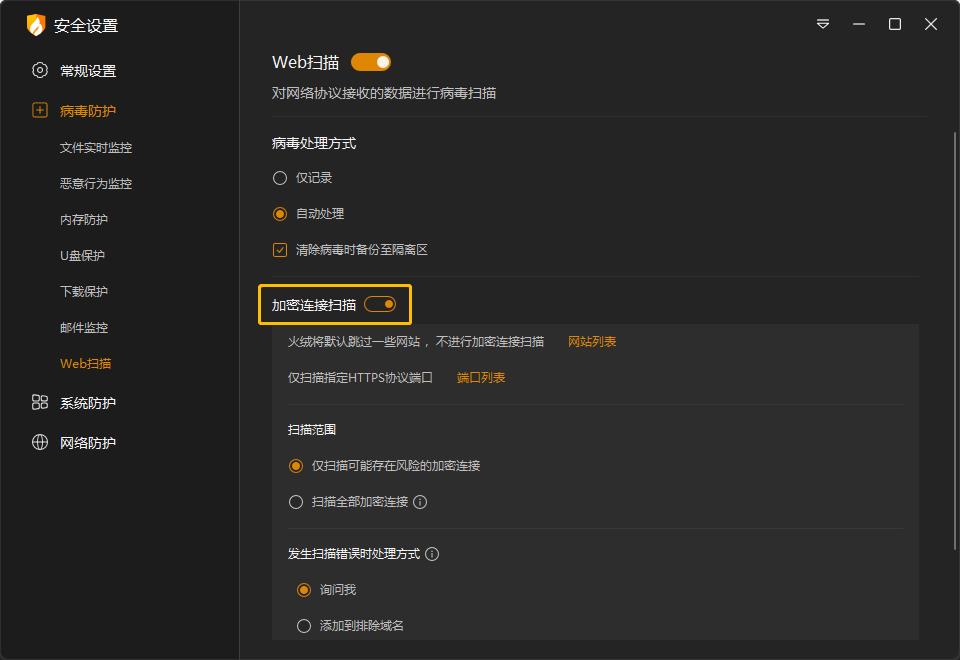Close the 安全设置 window
Viewport: 960px width, 660px height.
click(x=931, y=24)
